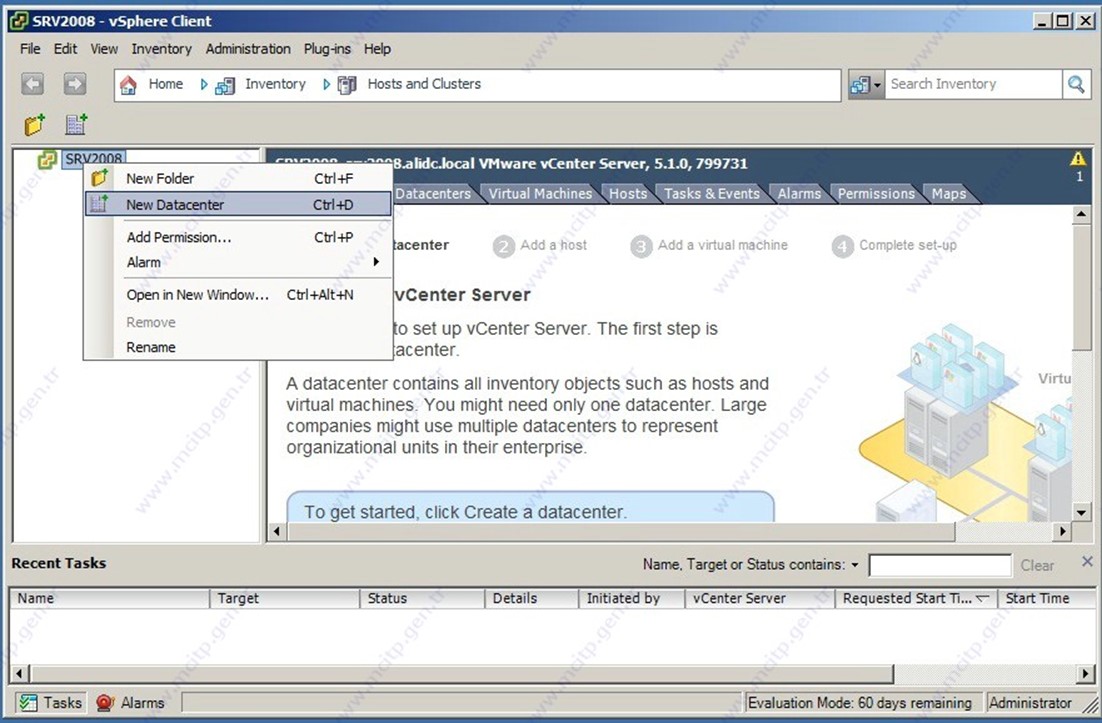Click the datacenter icon in the context menu
This screenshot has width=1102, height=723.
[x=99, y=204]
